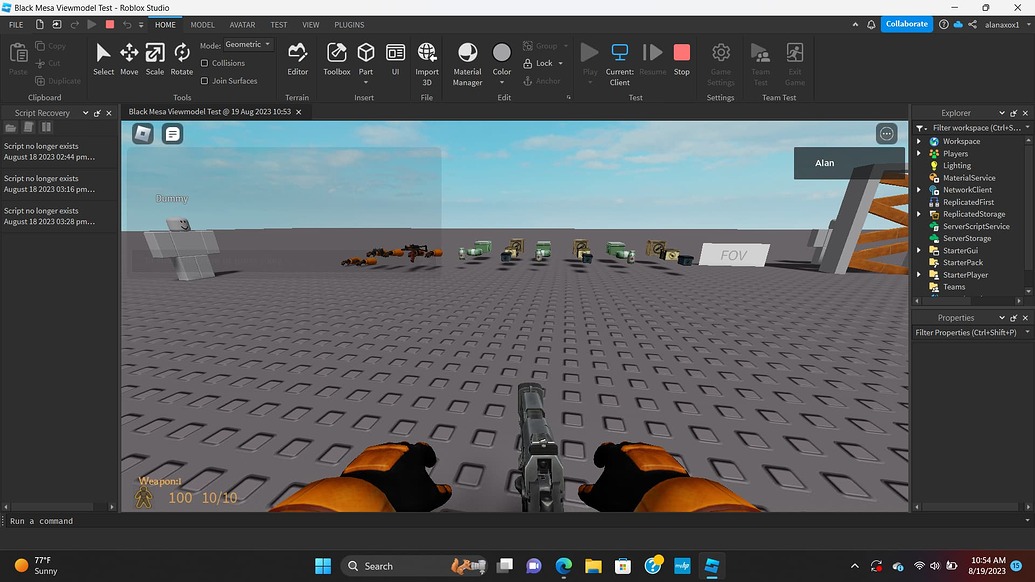Open Game Settings
This screenshot has width=1035, height=582.
tap(720, 60)
